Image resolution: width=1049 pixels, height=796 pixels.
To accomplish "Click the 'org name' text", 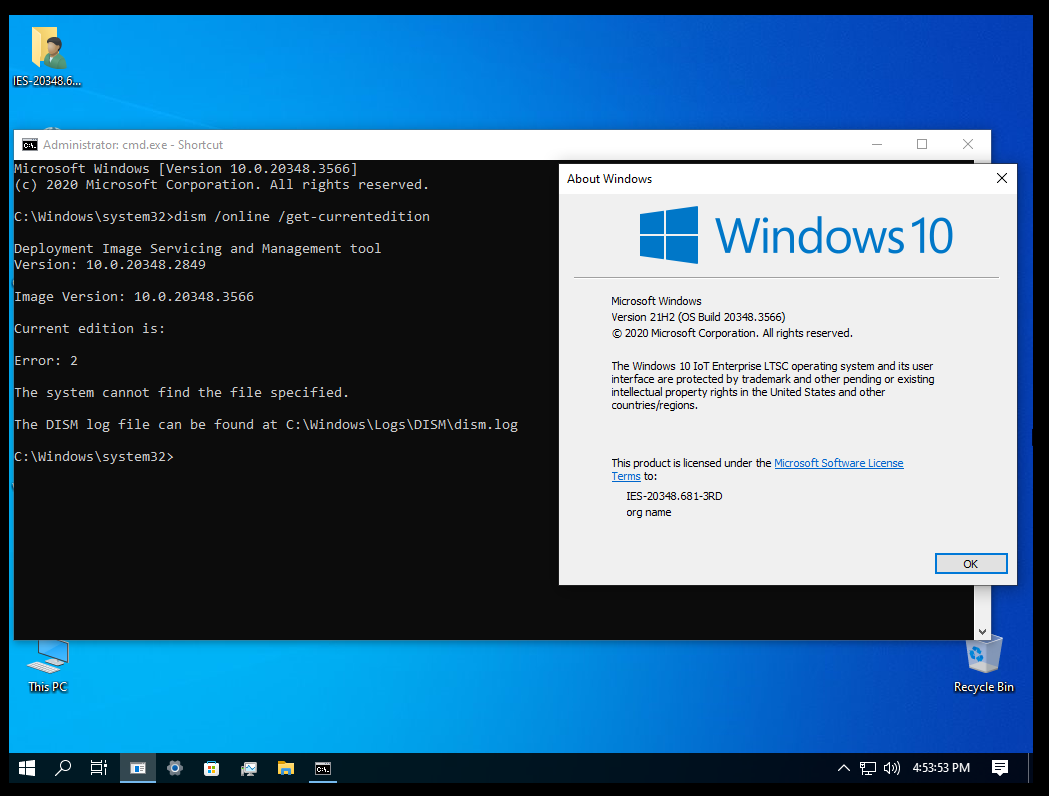I will pyautogui.click(x=649, y=512).
